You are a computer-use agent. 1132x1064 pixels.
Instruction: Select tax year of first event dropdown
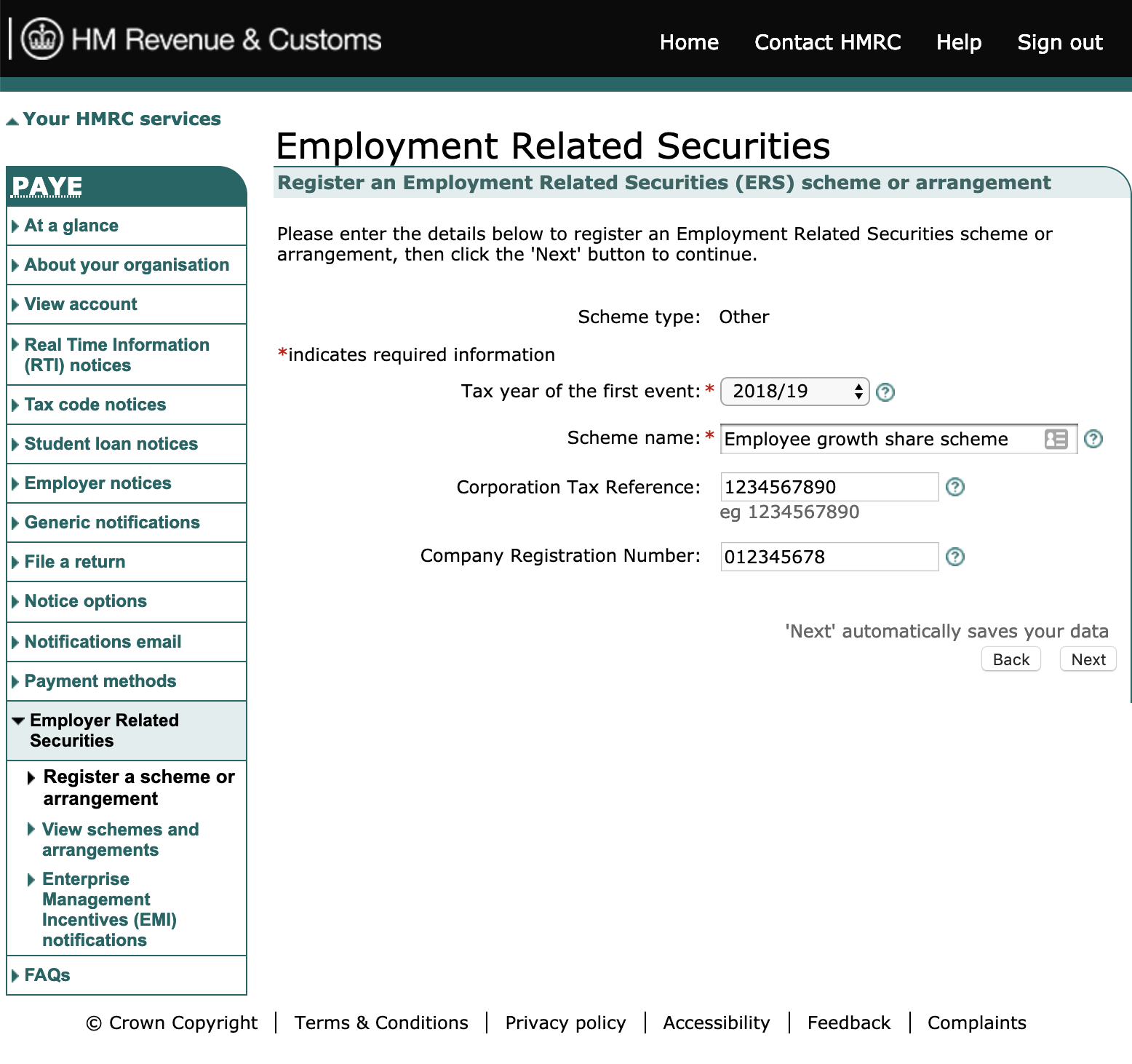point(794,392)
